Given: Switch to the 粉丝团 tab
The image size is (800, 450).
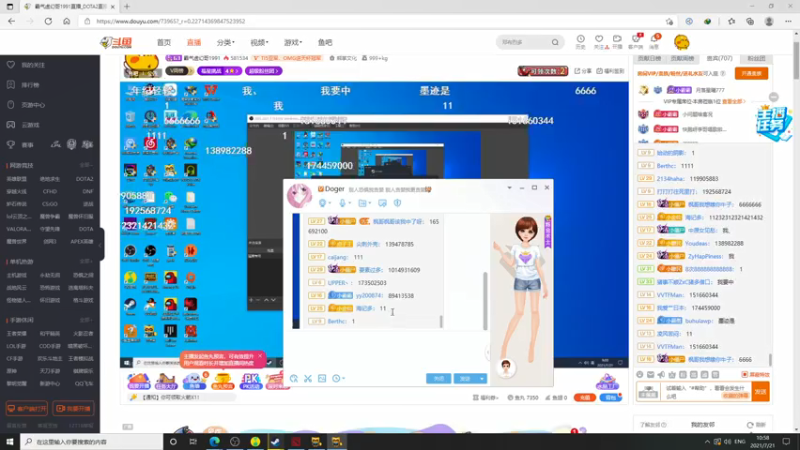Looking at the screenshot, I should pyautogui.click(x=756, y=59).
